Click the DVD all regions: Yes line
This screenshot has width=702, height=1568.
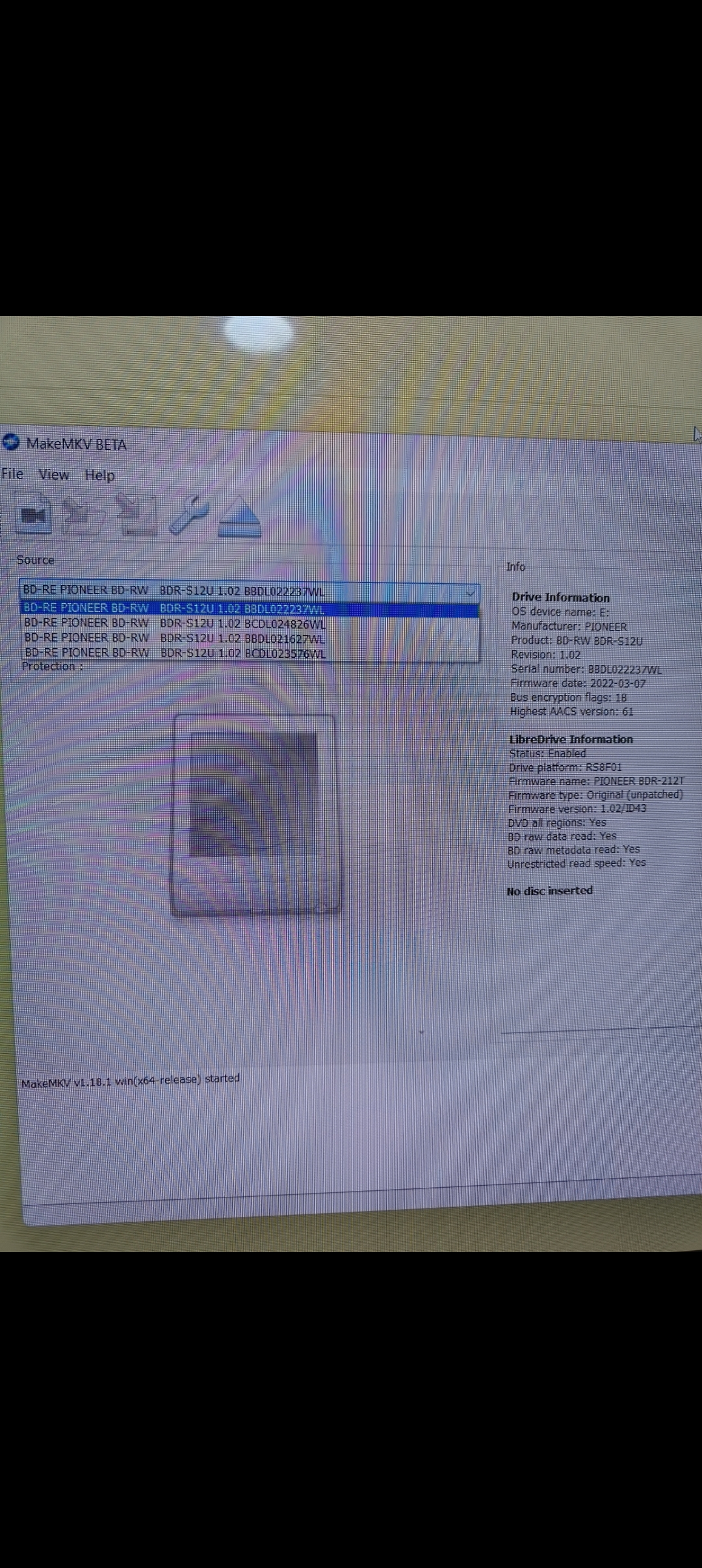(x=557, y=822)
